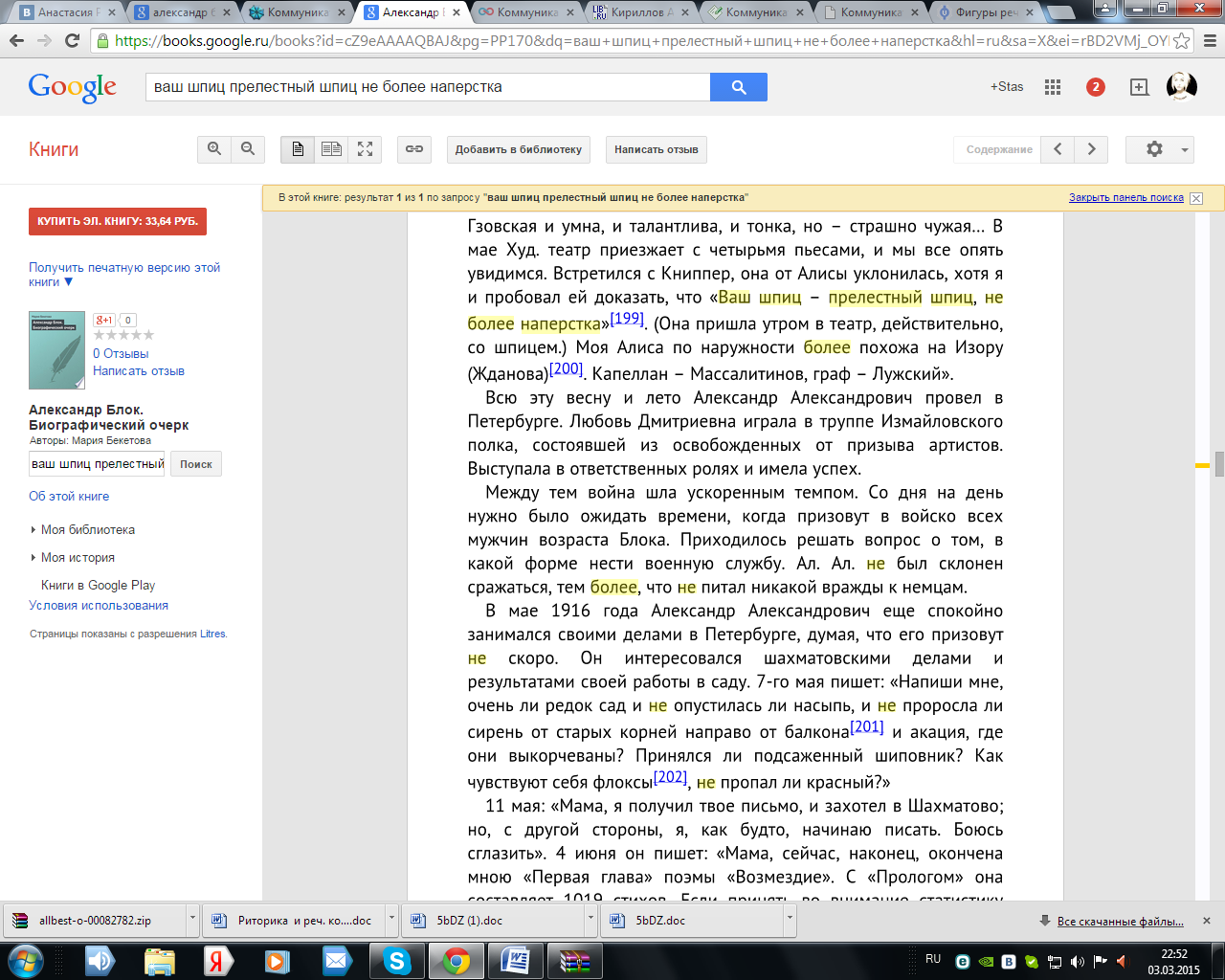Enter fullscreen reading mode
This screenshot has height=980, width=1225.
click(x=365, y=149)
